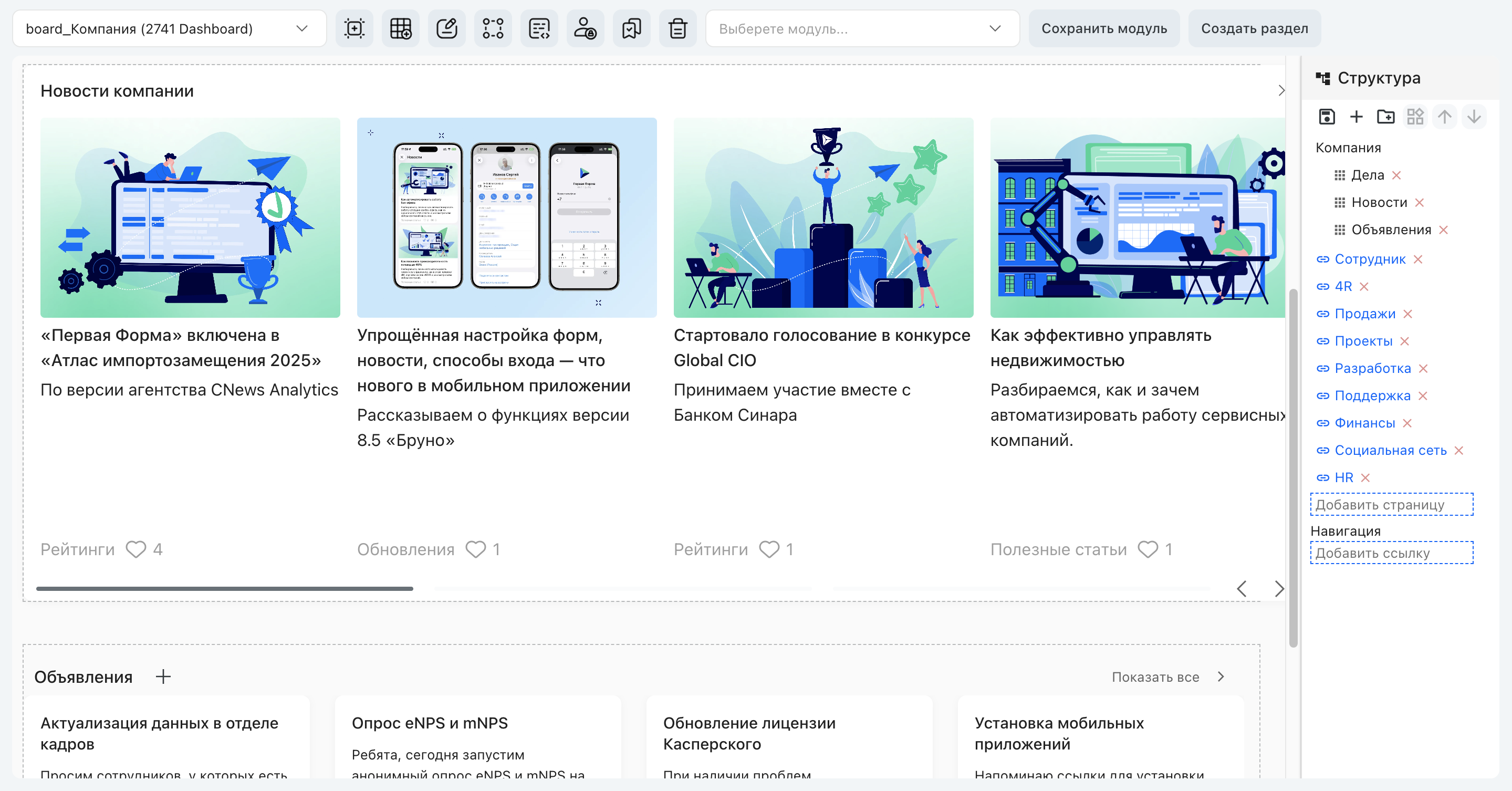Click Показать все link

click(x=1155, y=677)
